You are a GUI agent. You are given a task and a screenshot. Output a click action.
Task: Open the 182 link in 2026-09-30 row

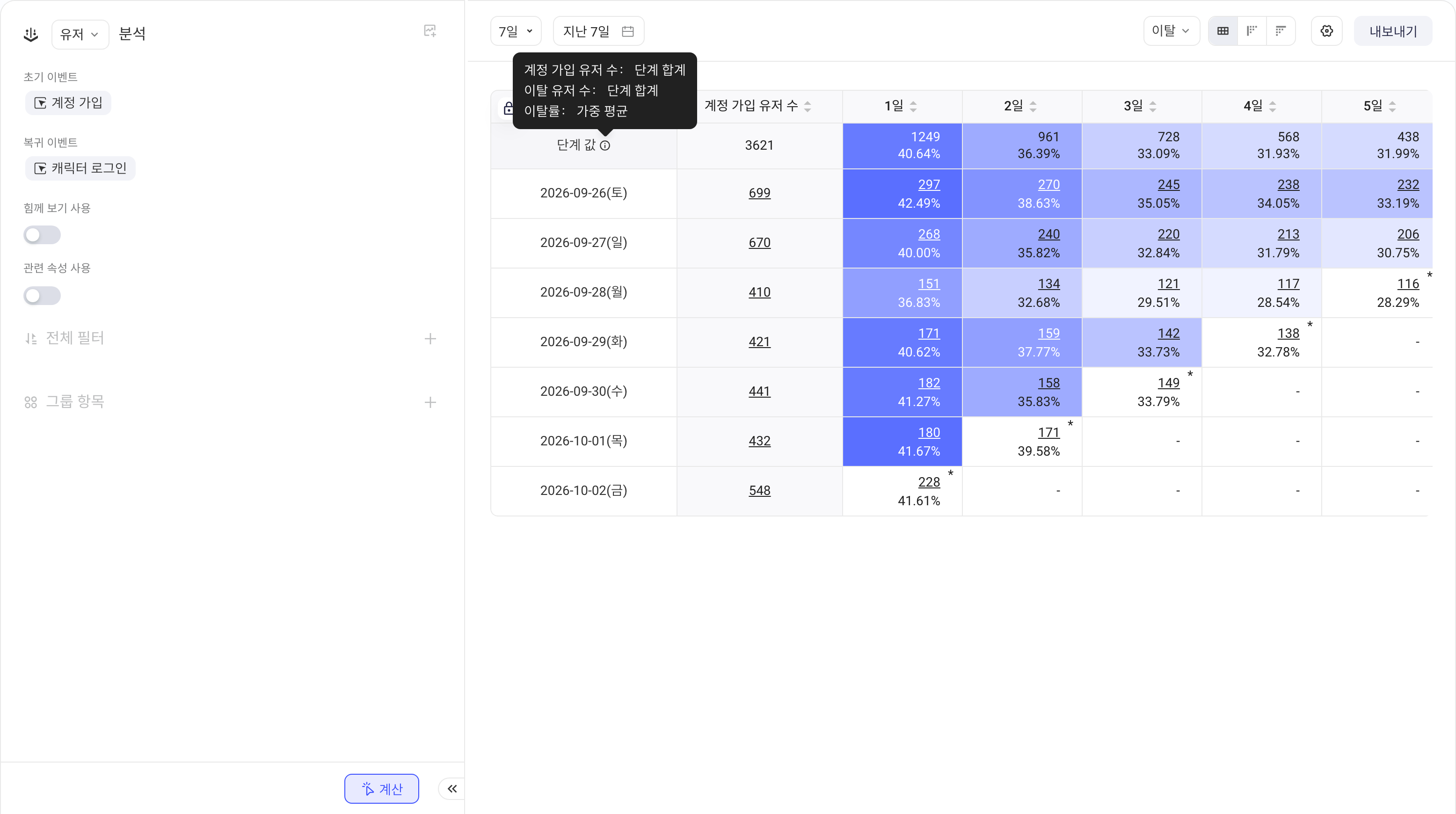(929, 383)
